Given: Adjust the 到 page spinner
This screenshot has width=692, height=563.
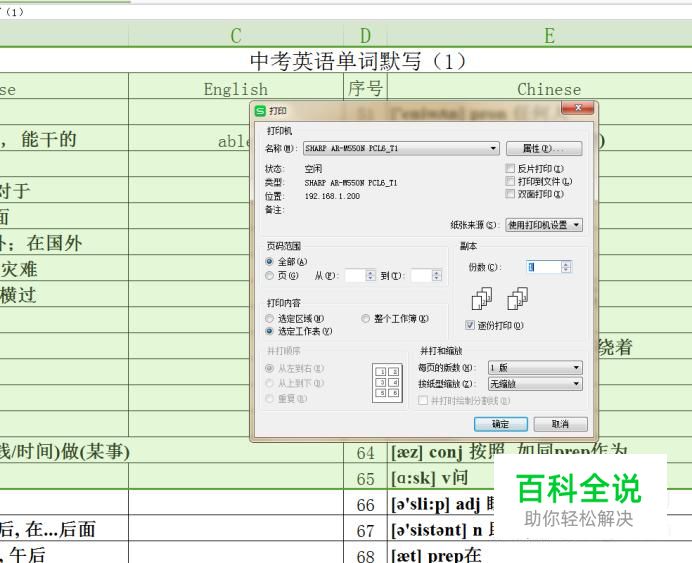Looking at the screenshot, I should click(x=436, y=275).
